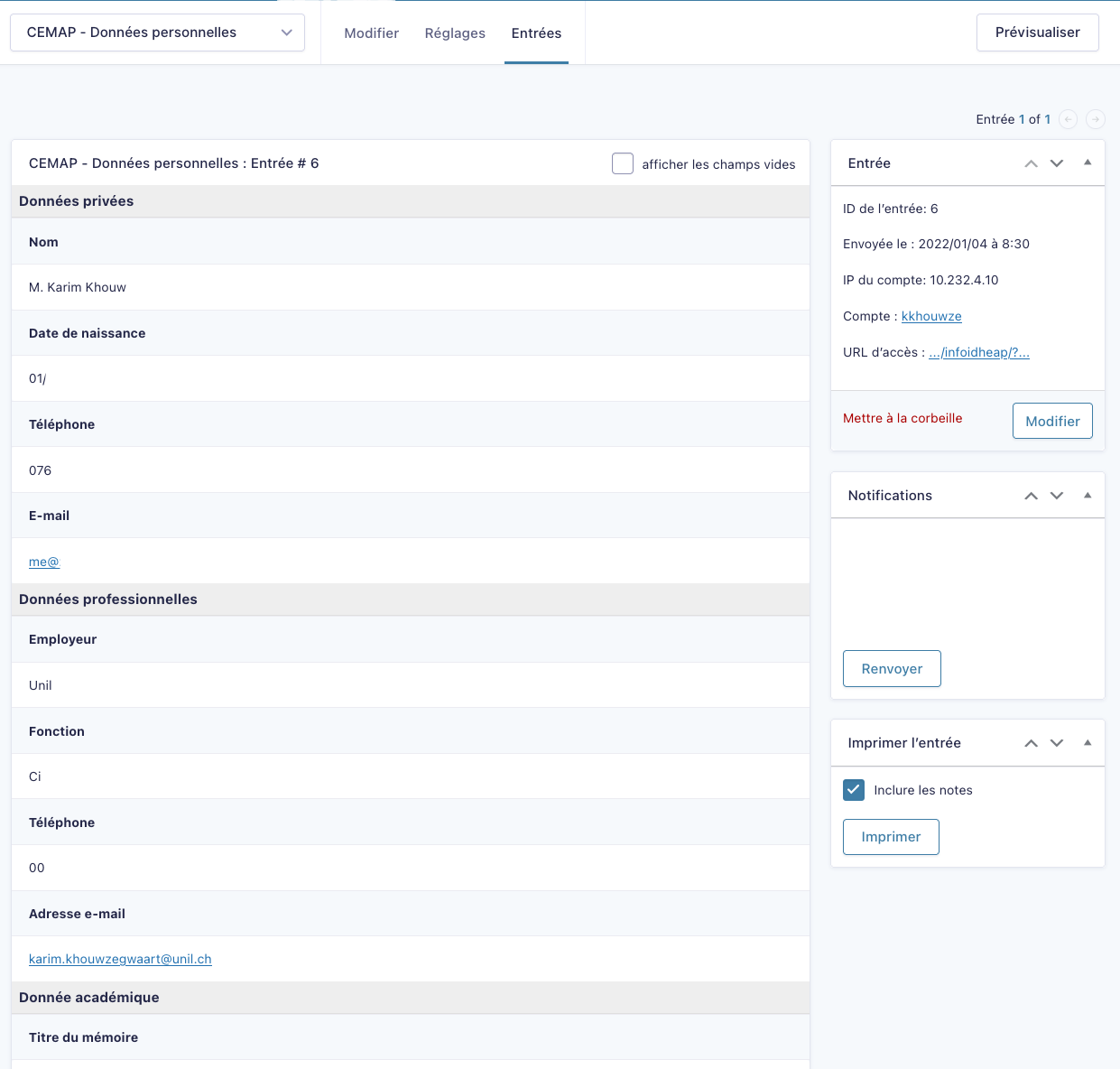Move Notifications panel down
The height and width of the screenshot is (1069, 1120).
[x=1057, y=496]
